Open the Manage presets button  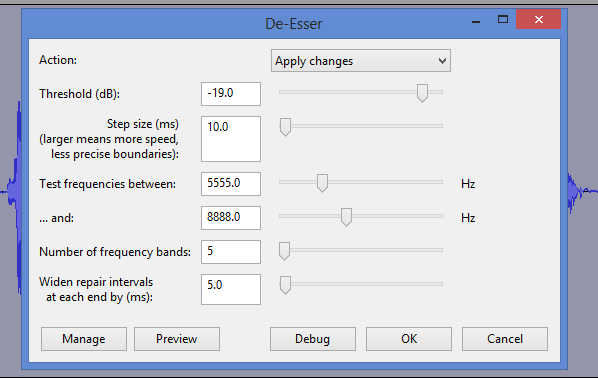(x=84, y=339)
